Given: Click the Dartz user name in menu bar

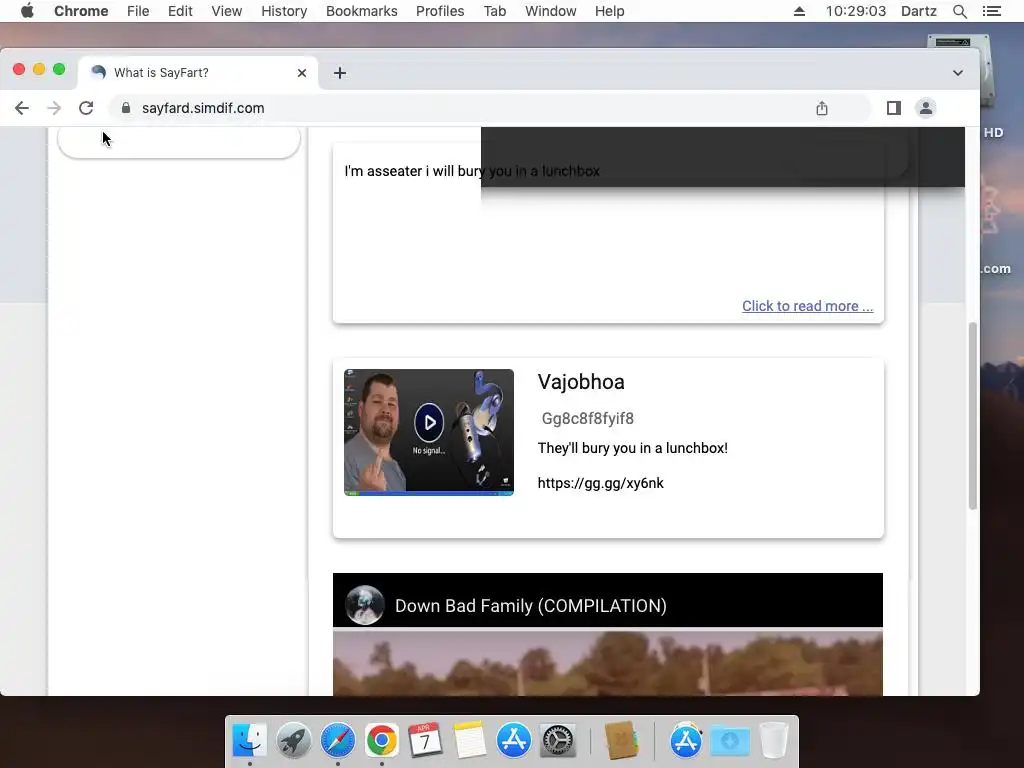Looking at the screenshot, I should [918, 11].
